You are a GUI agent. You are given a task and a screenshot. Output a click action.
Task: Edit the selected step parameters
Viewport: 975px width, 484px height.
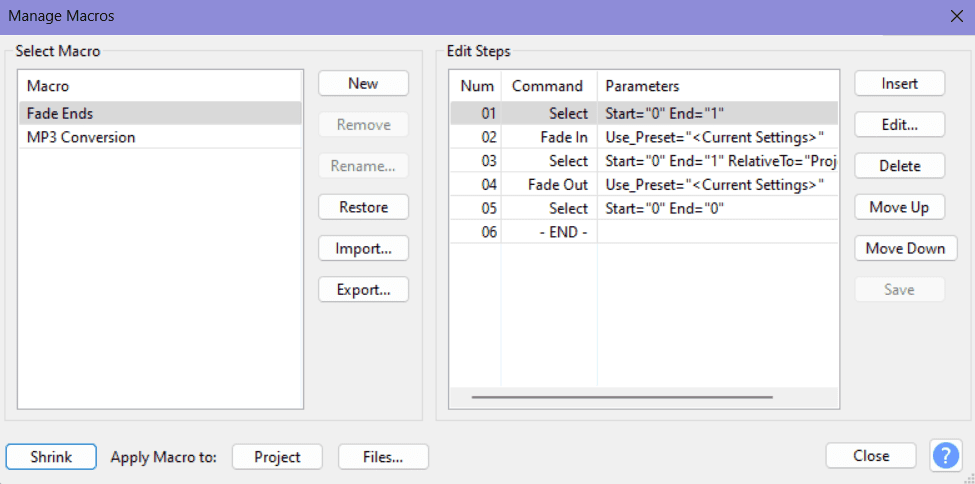coord(899,125)
